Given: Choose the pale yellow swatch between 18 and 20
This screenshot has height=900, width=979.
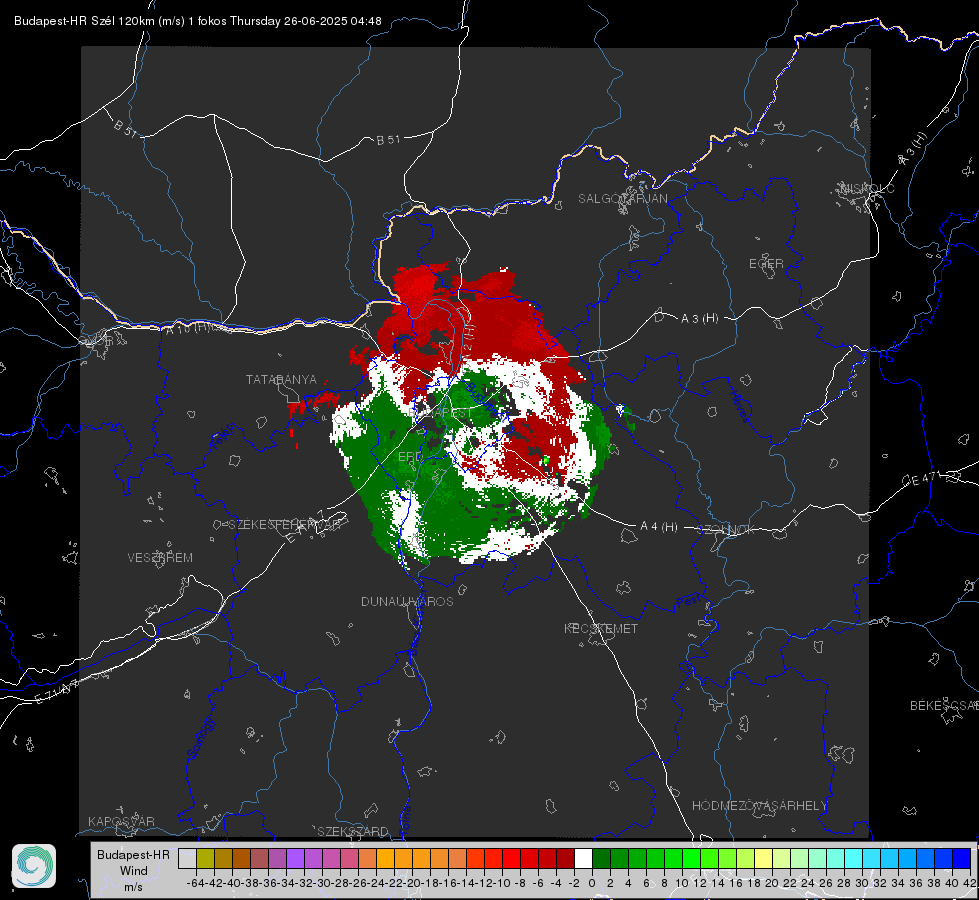Looking at the screenshot, I should coord(763,859).
